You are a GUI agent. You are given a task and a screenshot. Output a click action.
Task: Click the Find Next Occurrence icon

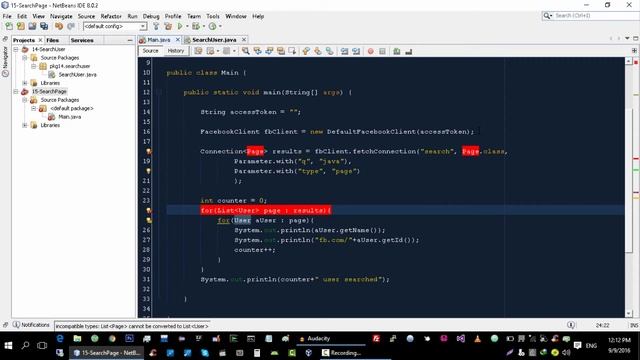point(269,51)
